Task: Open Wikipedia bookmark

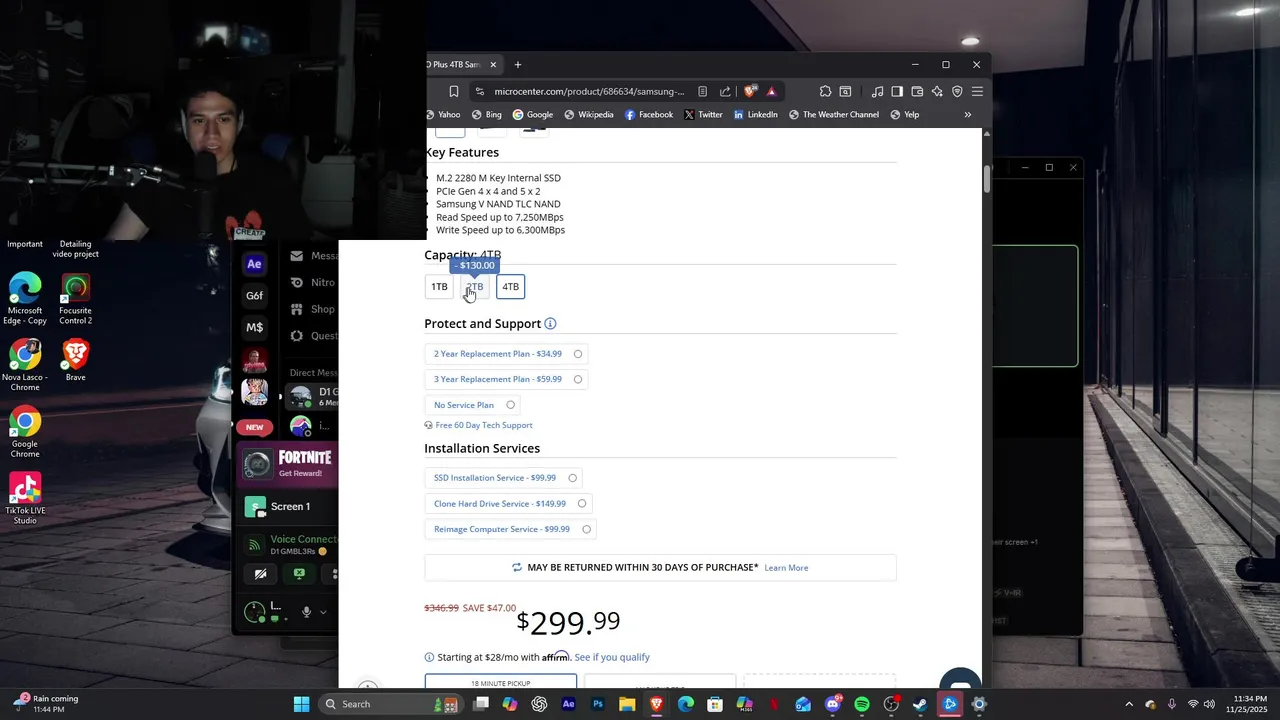Action: point(589,115)
